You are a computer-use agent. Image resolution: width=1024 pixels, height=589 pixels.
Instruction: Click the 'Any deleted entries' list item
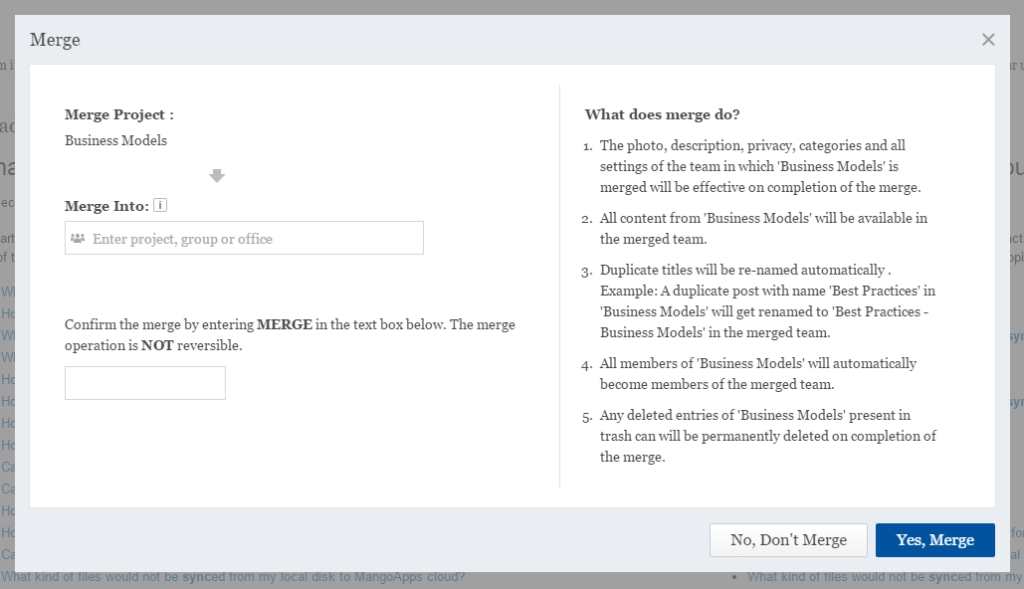coord(768,436)
